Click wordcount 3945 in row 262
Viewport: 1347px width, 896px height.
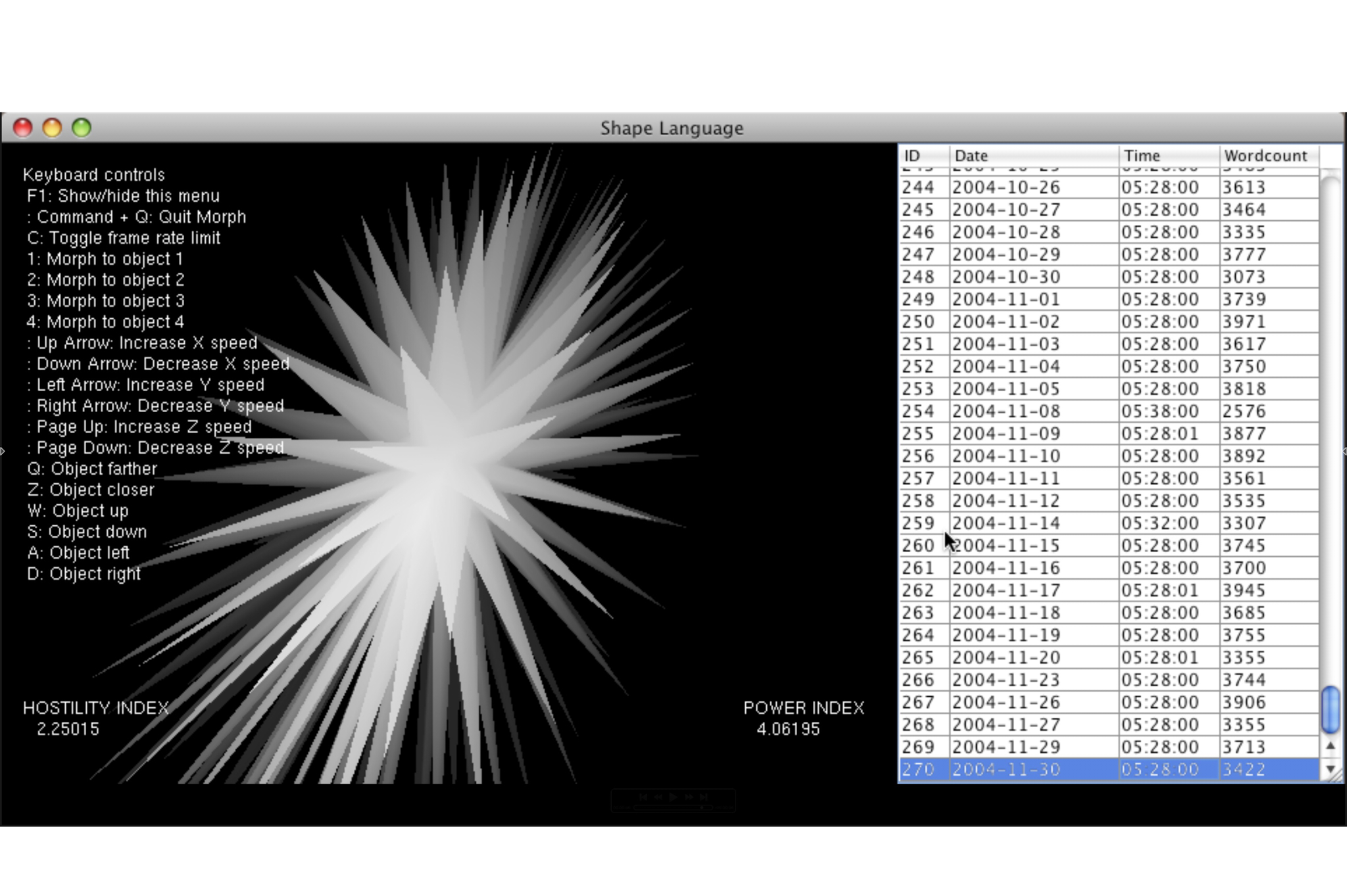pos(1244,590)
